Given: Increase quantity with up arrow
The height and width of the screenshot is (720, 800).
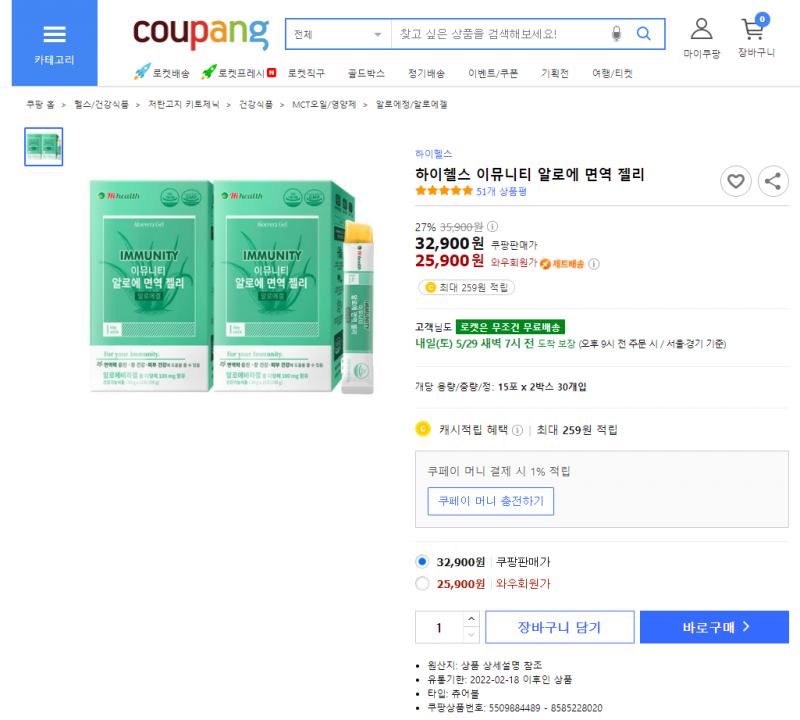Looking at the screenshot, I should click(x=471, y=619).
